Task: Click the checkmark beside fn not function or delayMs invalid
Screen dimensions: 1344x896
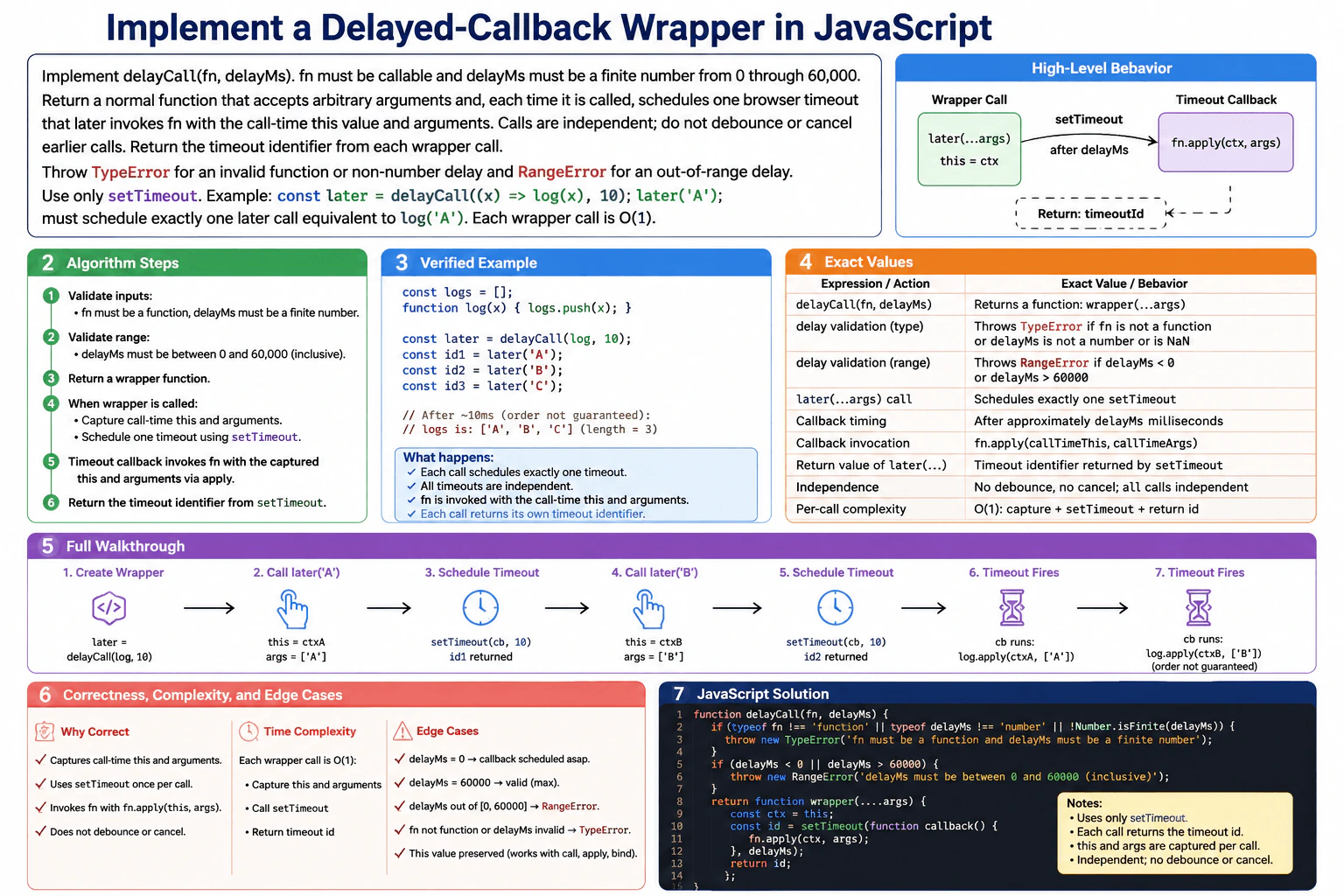Action: tap(400, 829)
